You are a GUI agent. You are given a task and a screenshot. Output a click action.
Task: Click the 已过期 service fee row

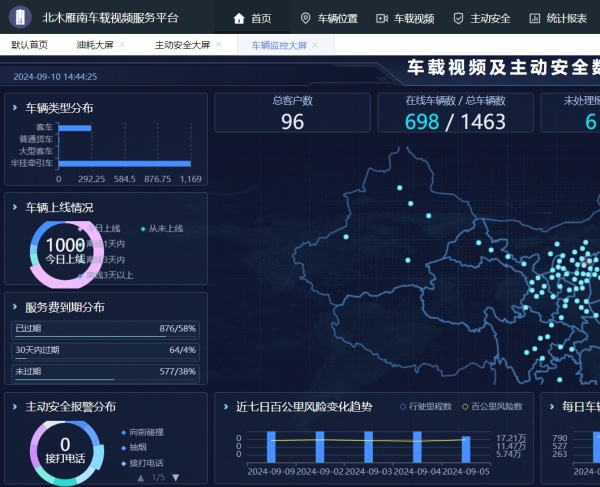pyautogui.click(x=105, y=329)
